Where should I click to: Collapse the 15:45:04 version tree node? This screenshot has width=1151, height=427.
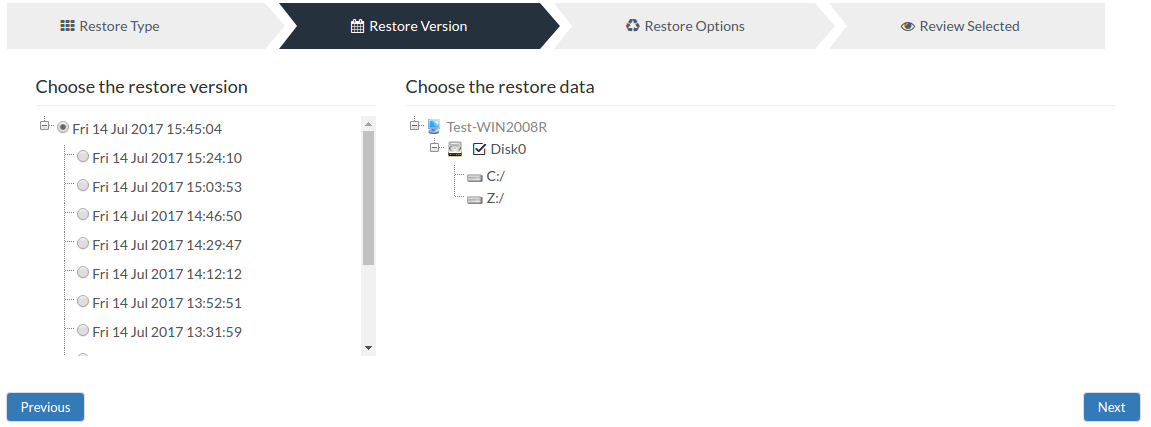[44, 126]
